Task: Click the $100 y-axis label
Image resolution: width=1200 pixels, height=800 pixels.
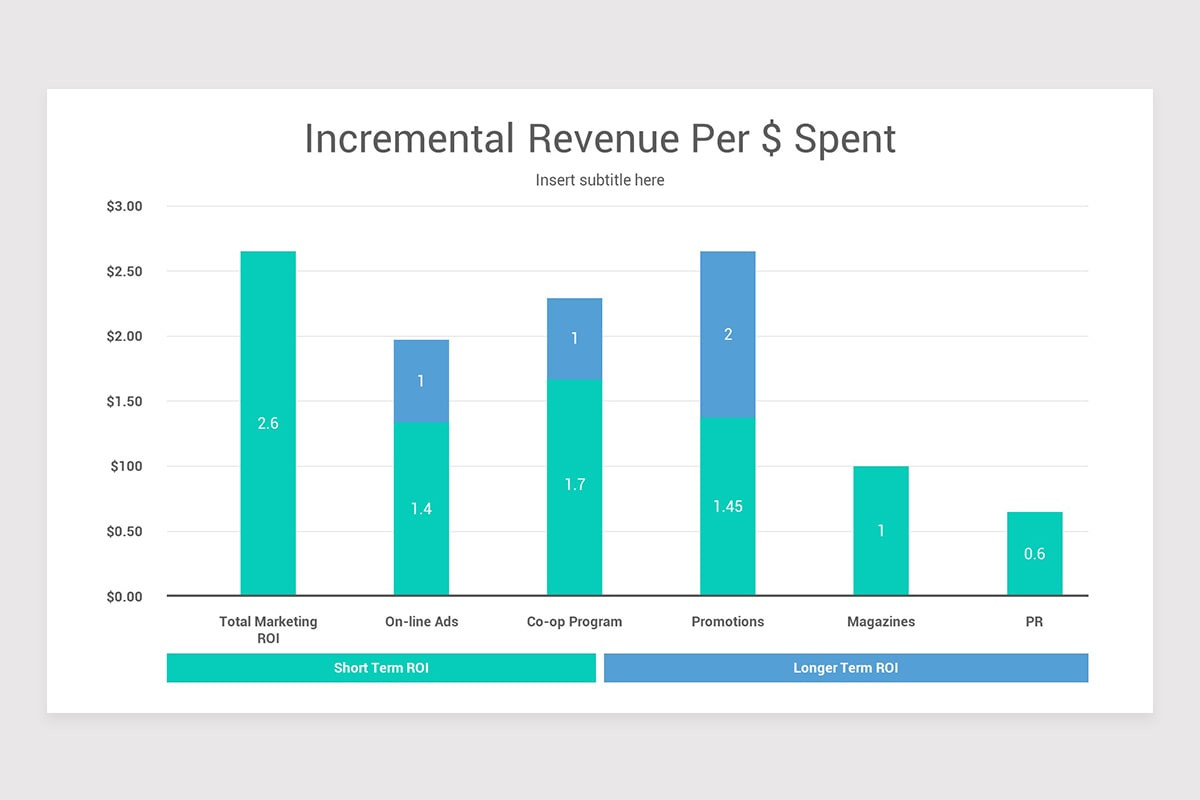Action: [127, 467]
